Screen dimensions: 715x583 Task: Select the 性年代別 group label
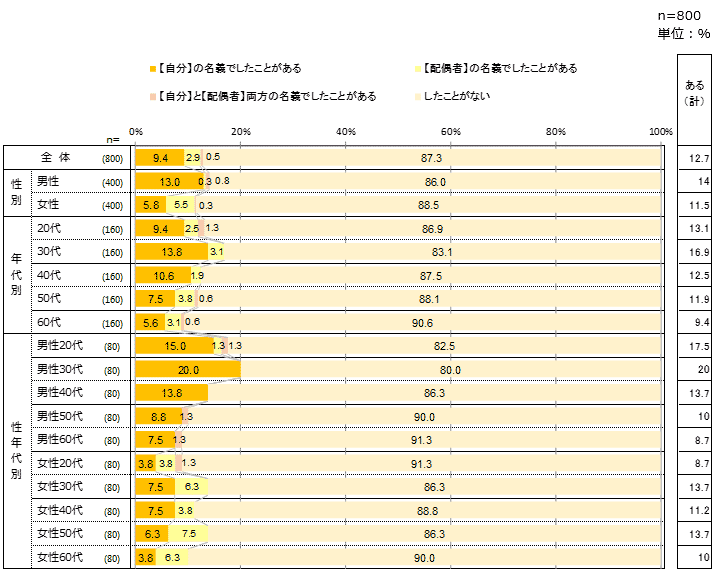(x=16, y=440)
